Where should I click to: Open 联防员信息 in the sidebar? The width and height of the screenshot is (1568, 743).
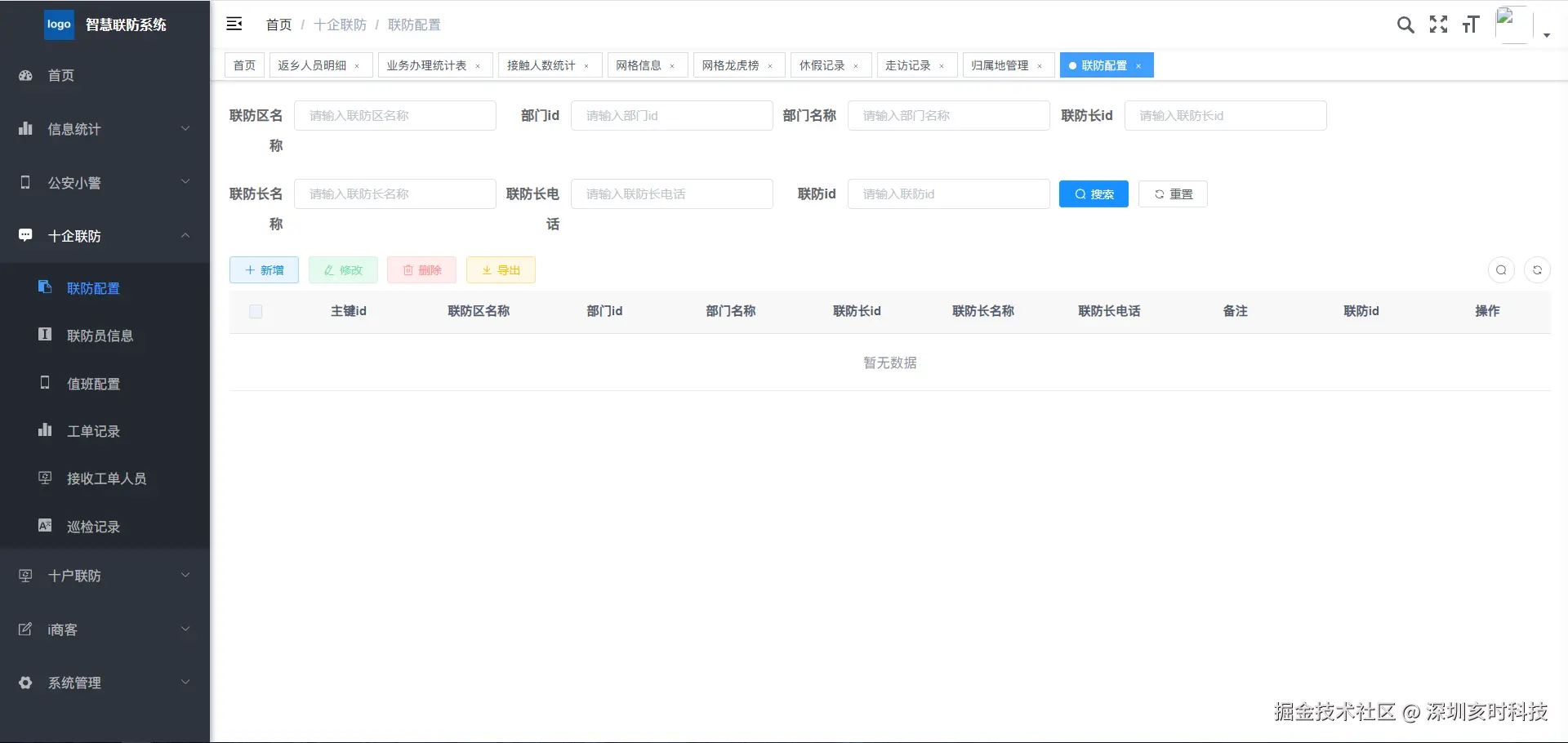105,336
